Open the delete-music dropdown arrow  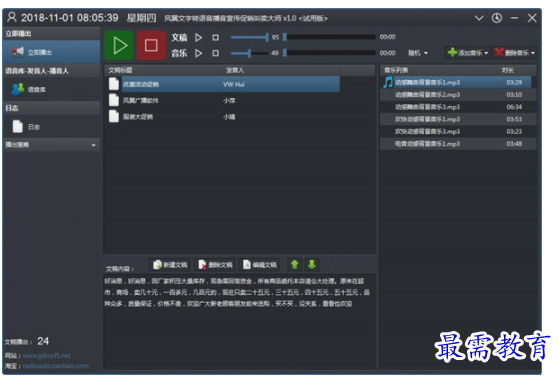pyautogui.click(x=533, y=53)
